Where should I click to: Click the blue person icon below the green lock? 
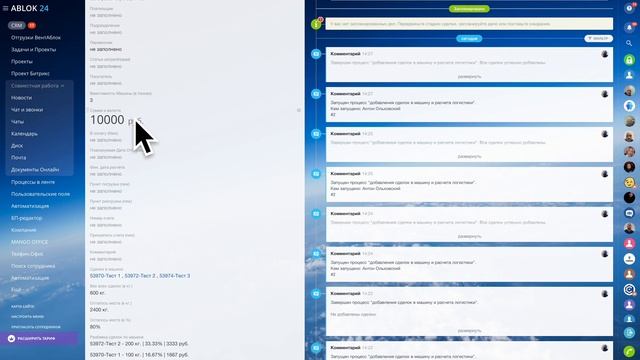tap(629, 75)
